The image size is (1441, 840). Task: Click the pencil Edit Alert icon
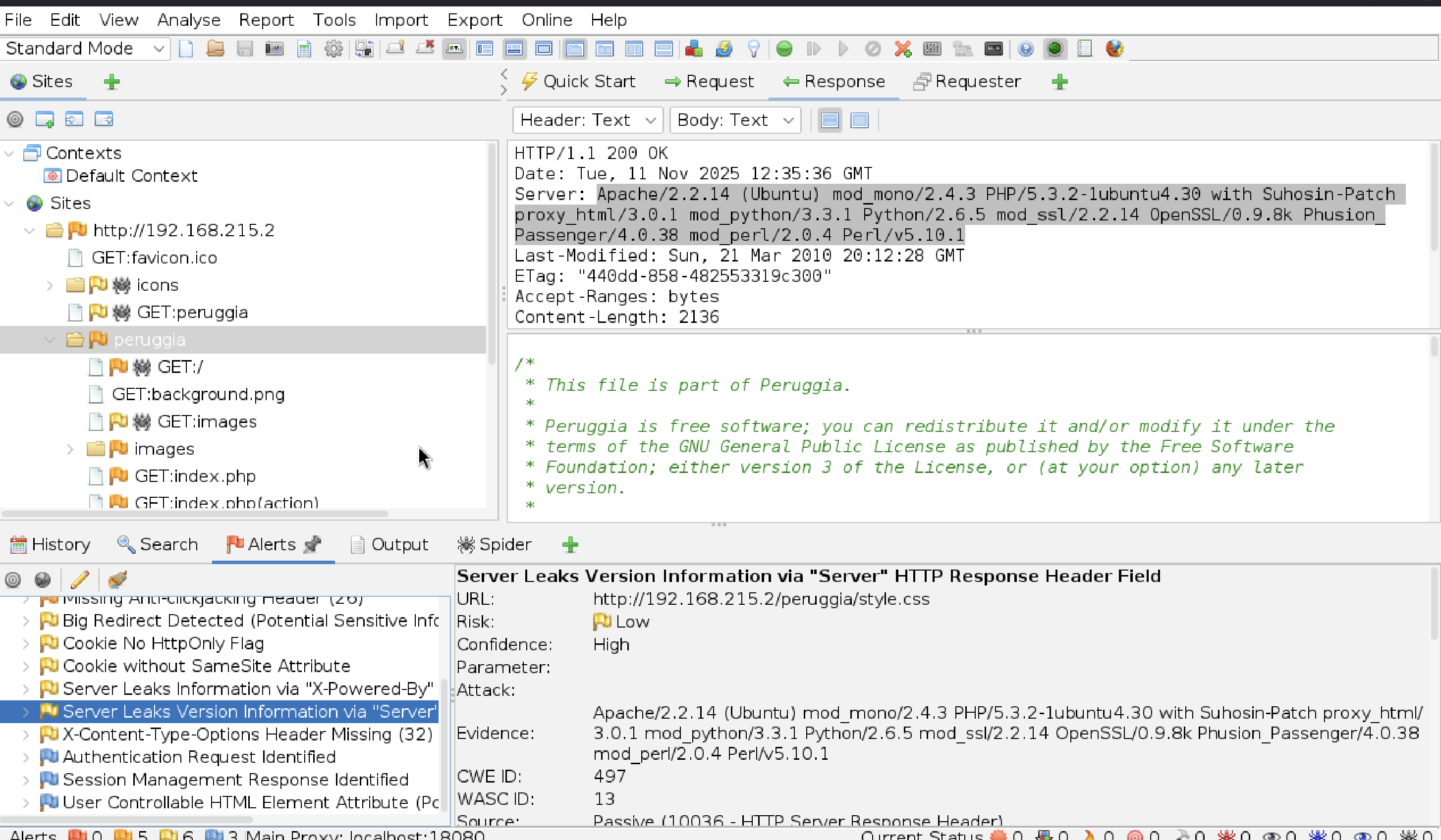[79, 579]
